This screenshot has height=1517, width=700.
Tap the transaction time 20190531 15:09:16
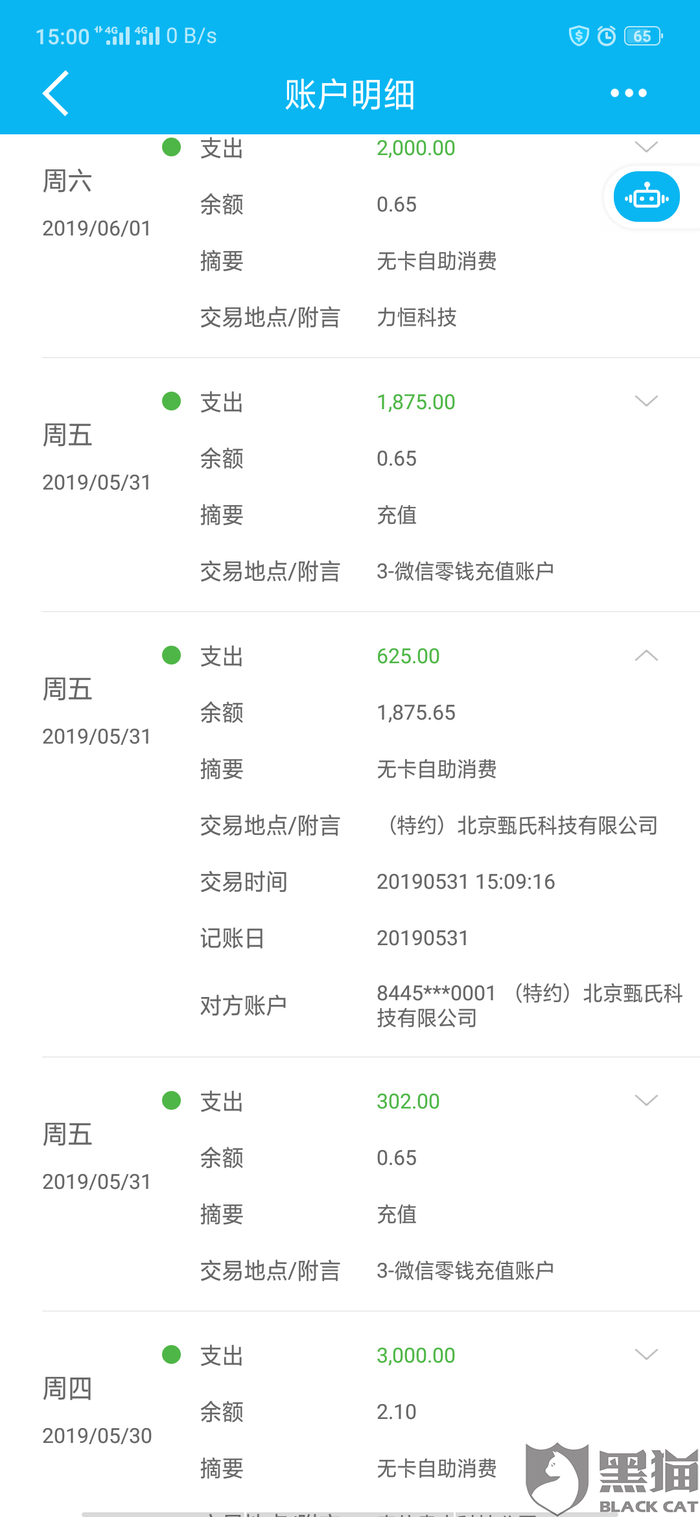click(x=465, y=882)
